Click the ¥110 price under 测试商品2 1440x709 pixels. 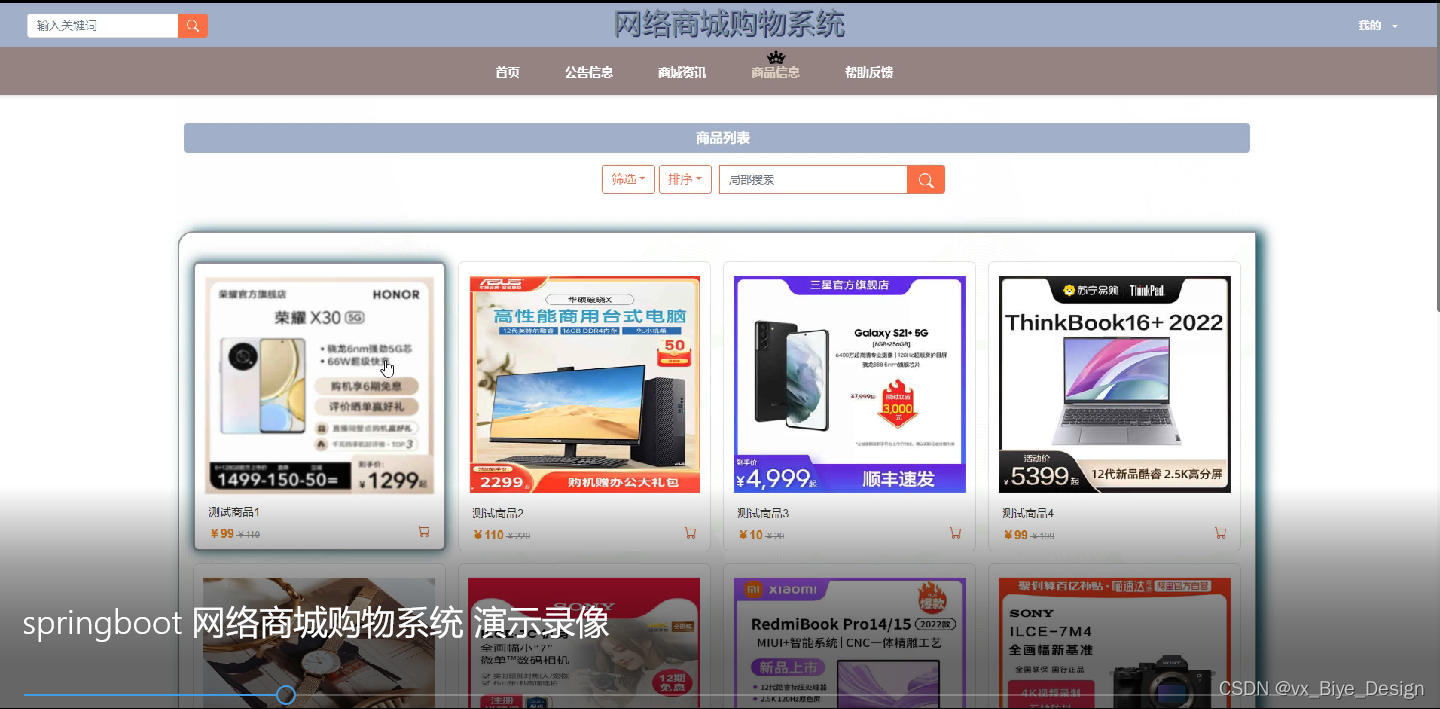tap(488, 534)
